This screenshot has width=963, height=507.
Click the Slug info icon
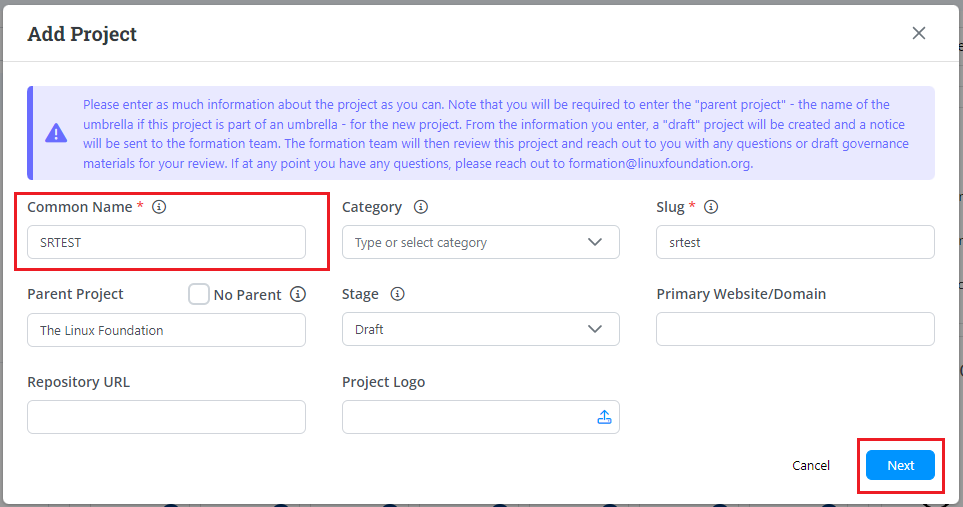click(711, 207)
